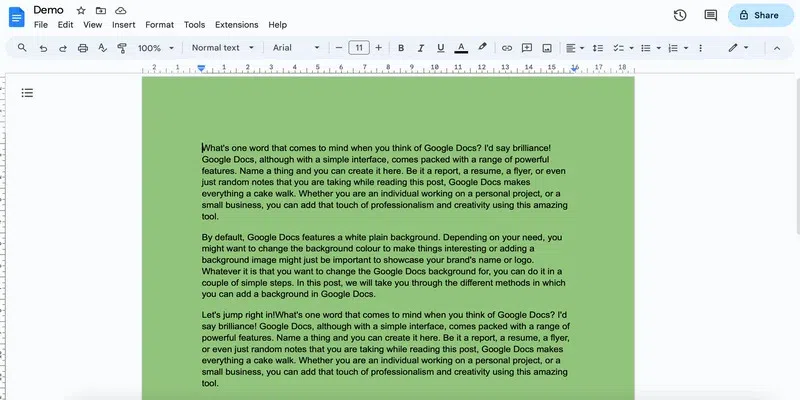Open the Insert menu
The image size is (800, 400).
tap(124, 24)
